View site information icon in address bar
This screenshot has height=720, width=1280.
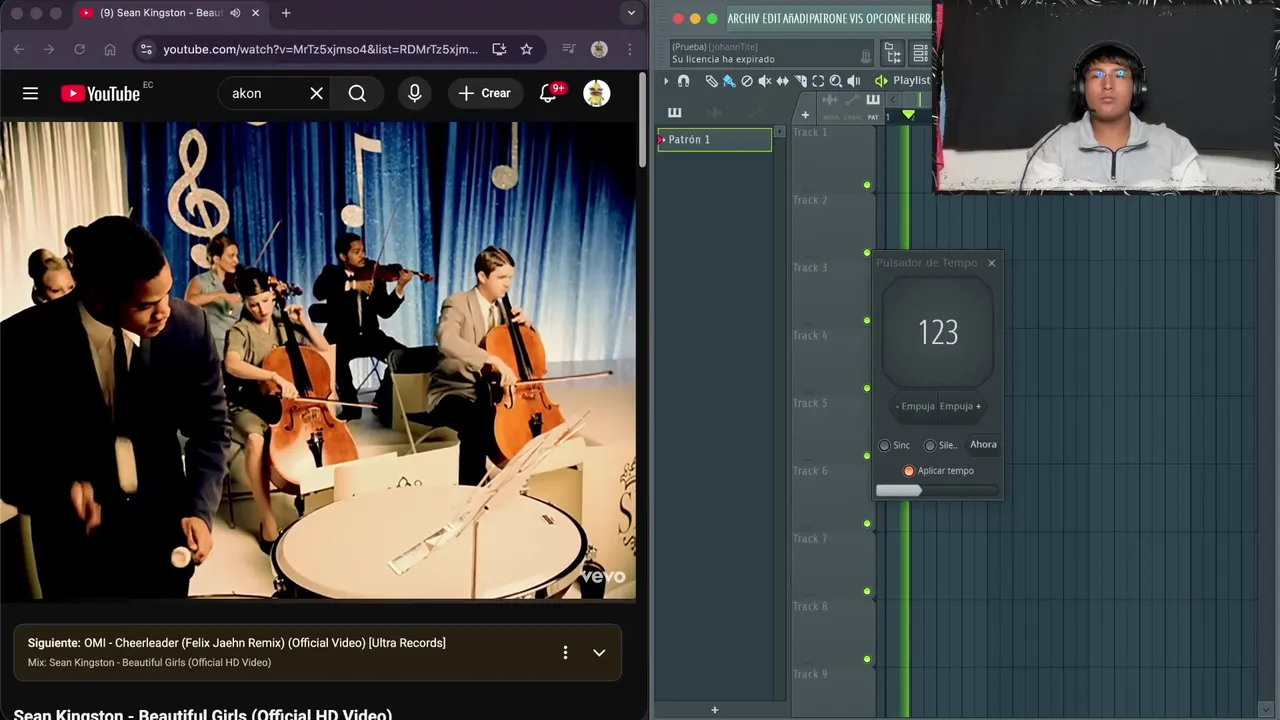click(x=146, y=49)
